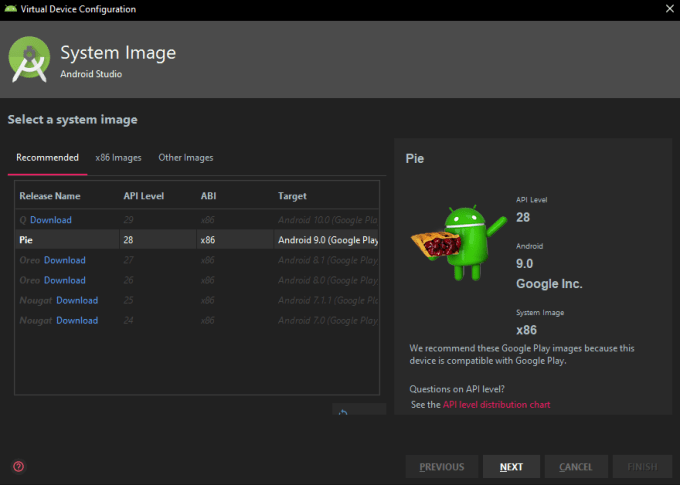The image size is (680, 485).
Task: Click the refresh icon below the table
Action: [x=343, y=412]
